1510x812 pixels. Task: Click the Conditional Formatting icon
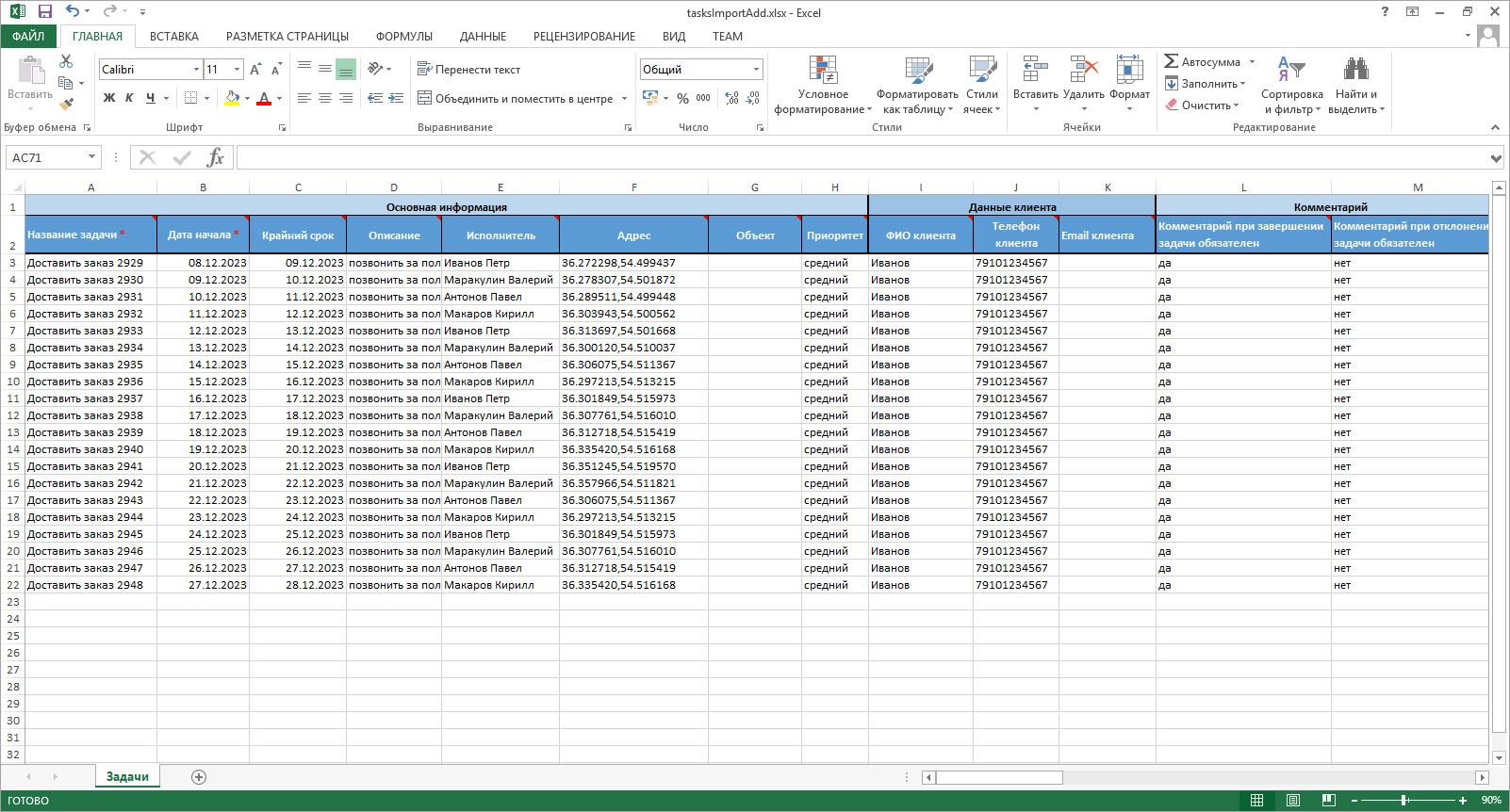(x=823, y=71)
